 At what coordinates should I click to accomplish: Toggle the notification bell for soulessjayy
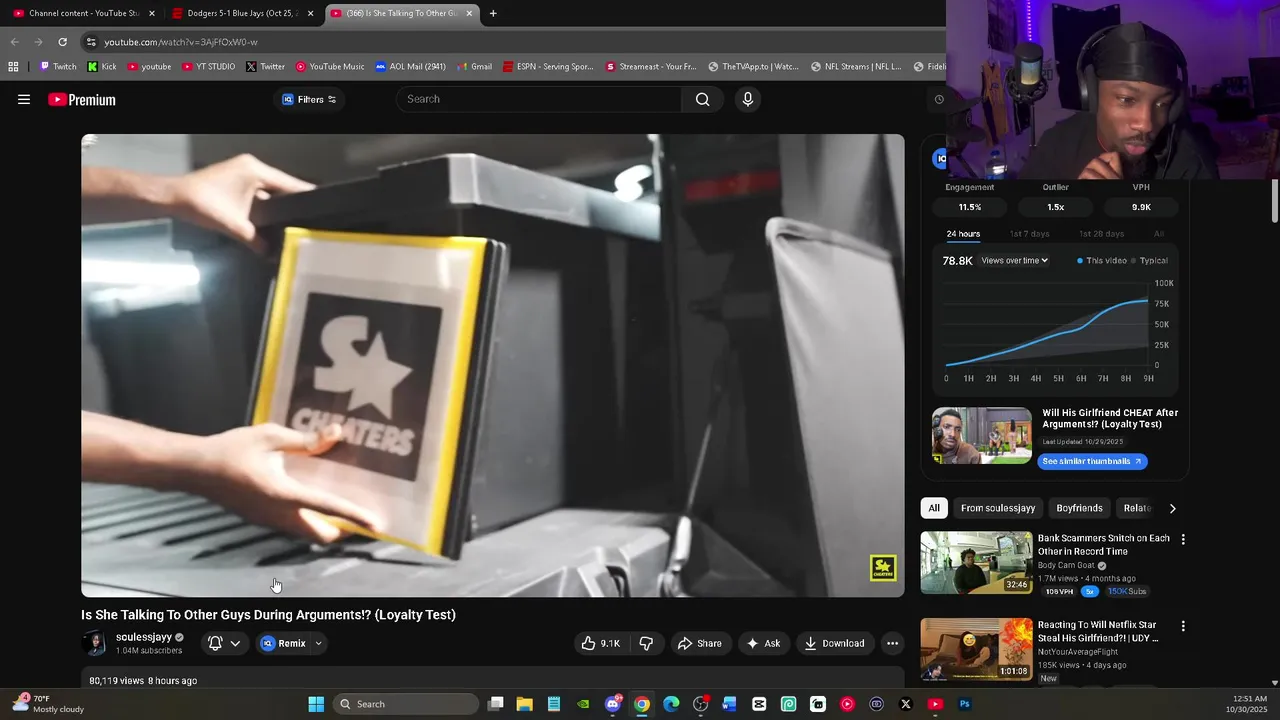(x=215, y=643)
